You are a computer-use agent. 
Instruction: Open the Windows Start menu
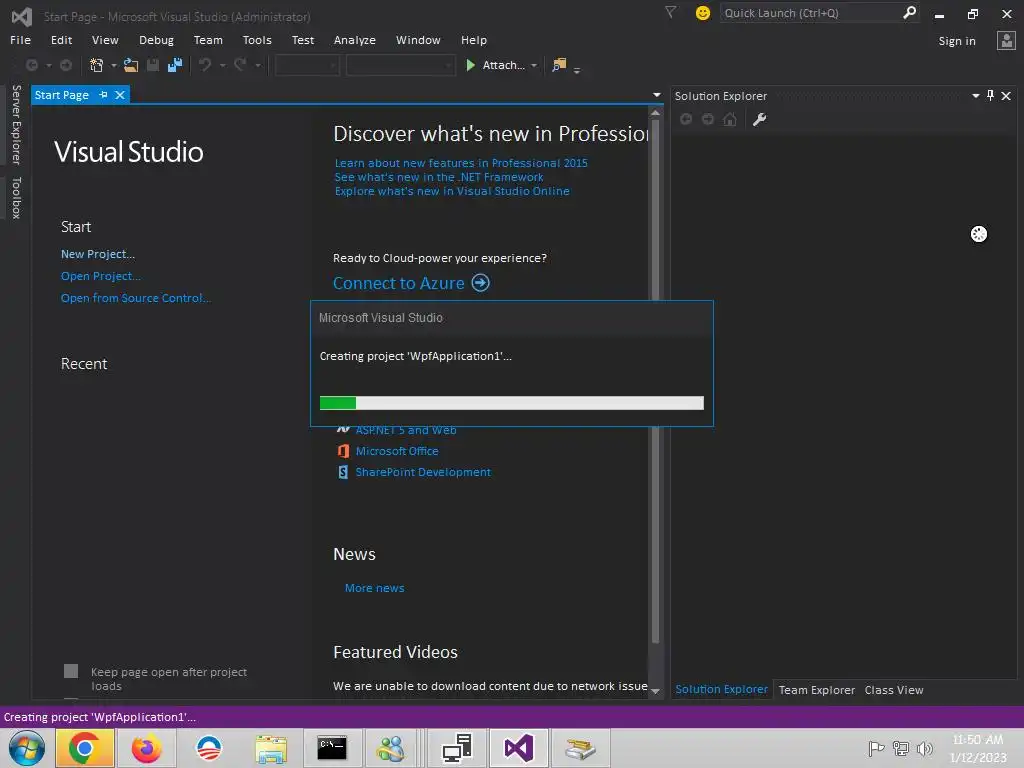click(x=27, y=748)
